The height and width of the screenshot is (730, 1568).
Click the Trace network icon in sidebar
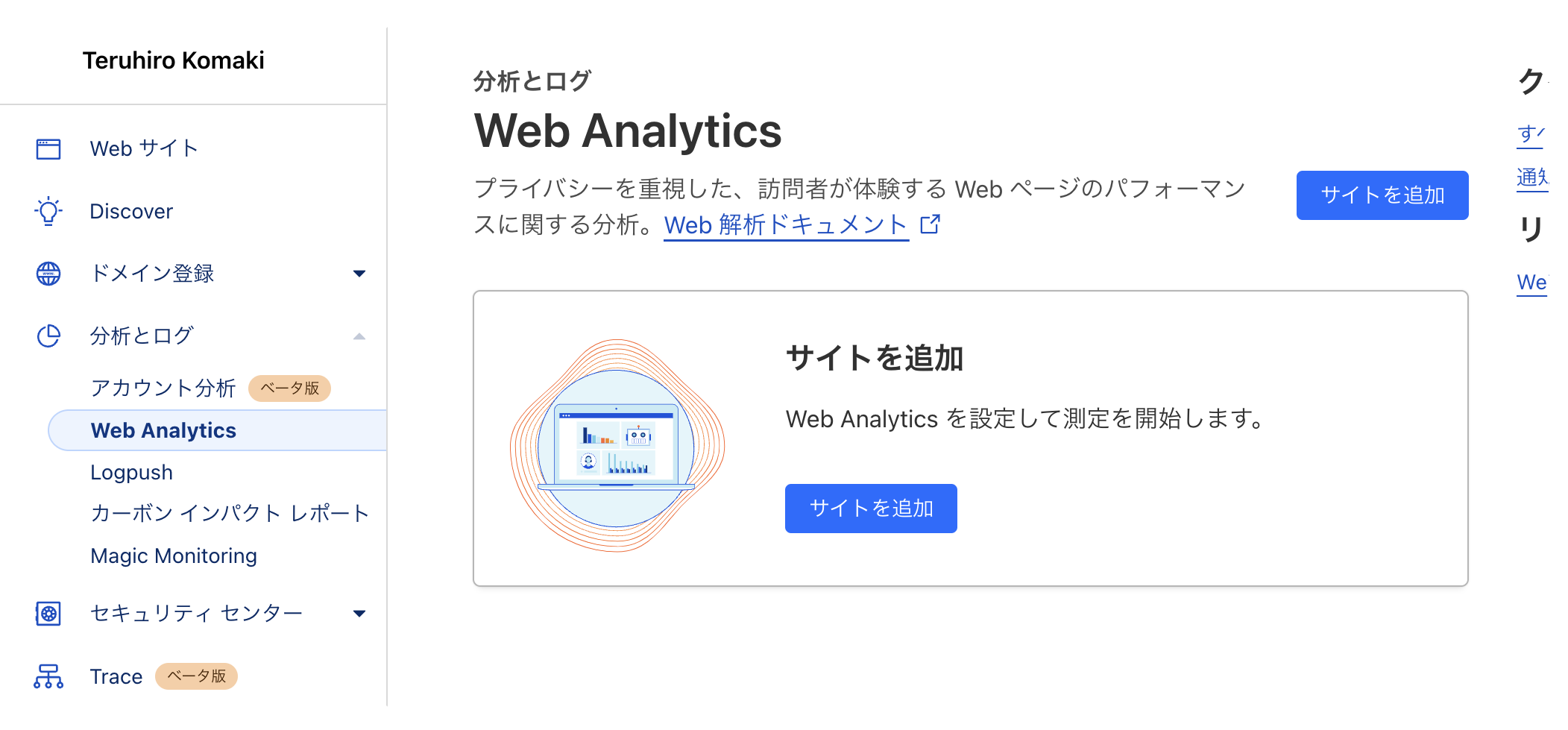[x=47, y=676]
